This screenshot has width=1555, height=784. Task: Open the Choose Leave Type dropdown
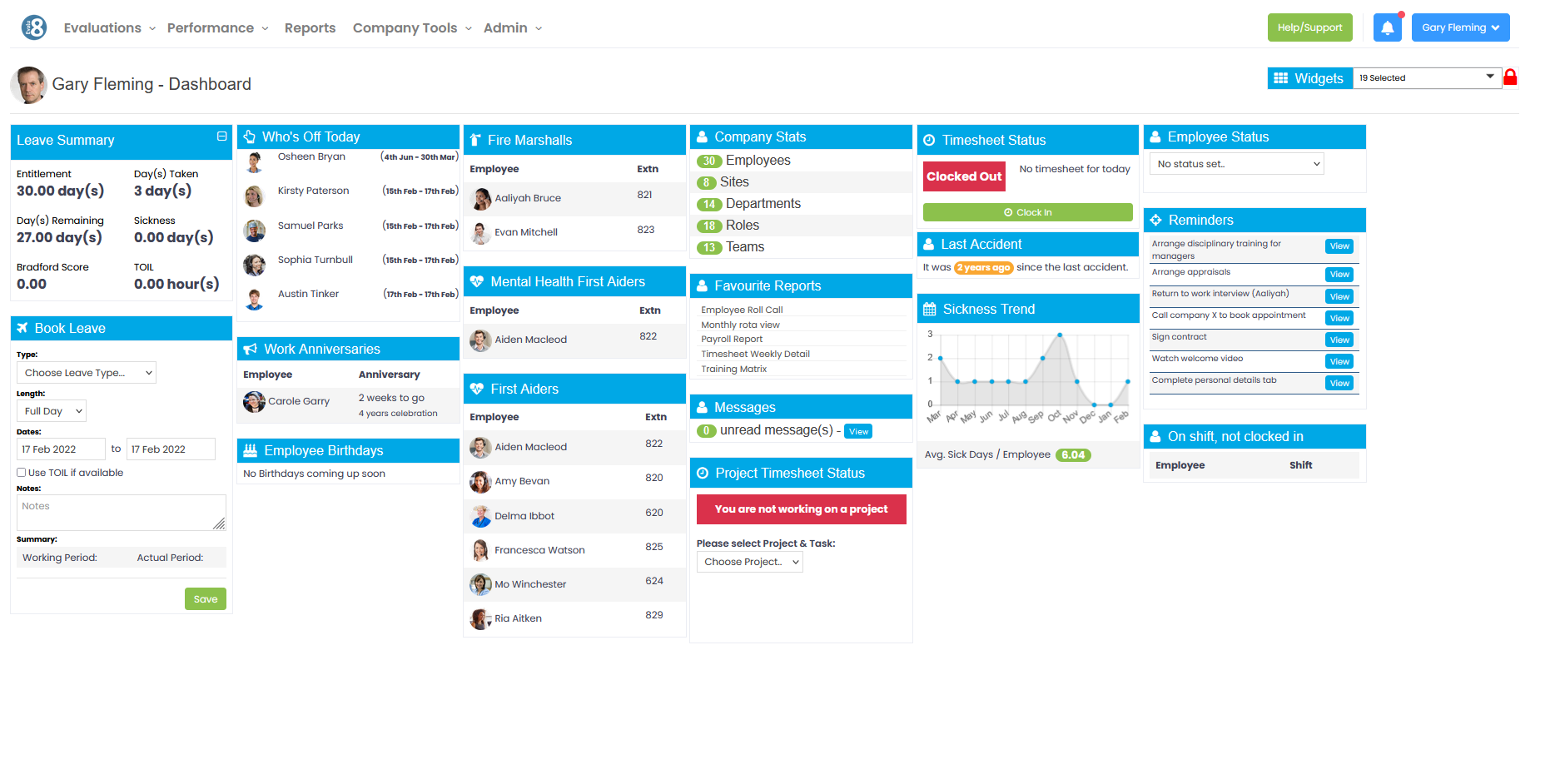[x=86, y=372]
